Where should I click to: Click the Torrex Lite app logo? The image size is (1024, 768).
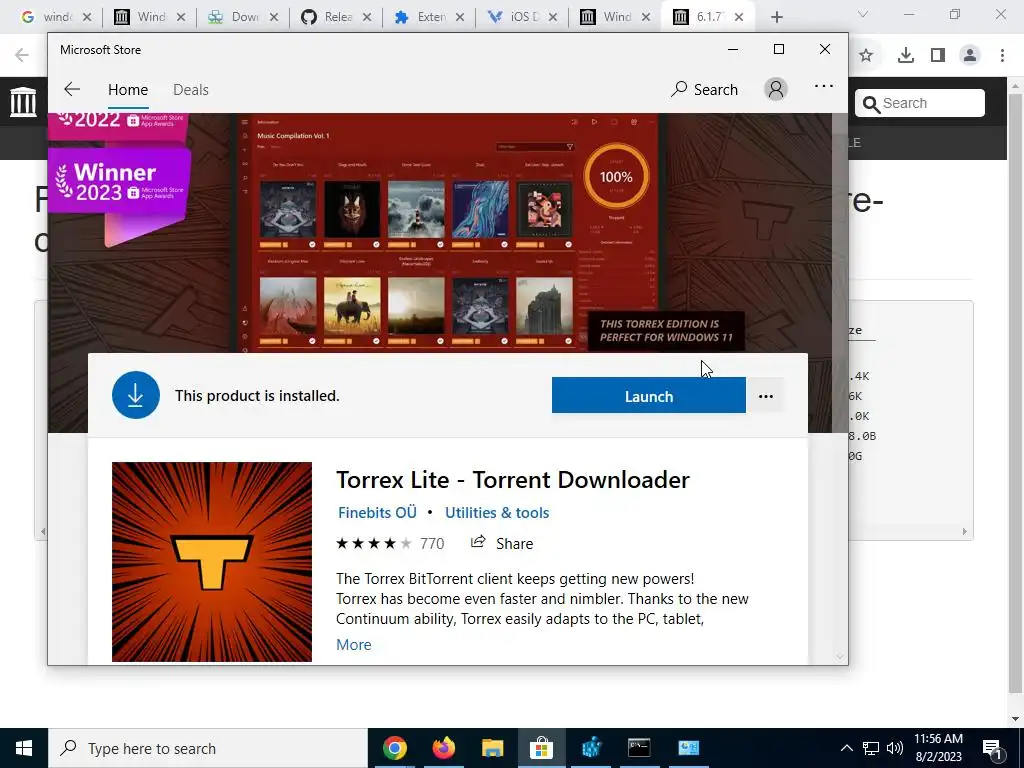[212, 562]
